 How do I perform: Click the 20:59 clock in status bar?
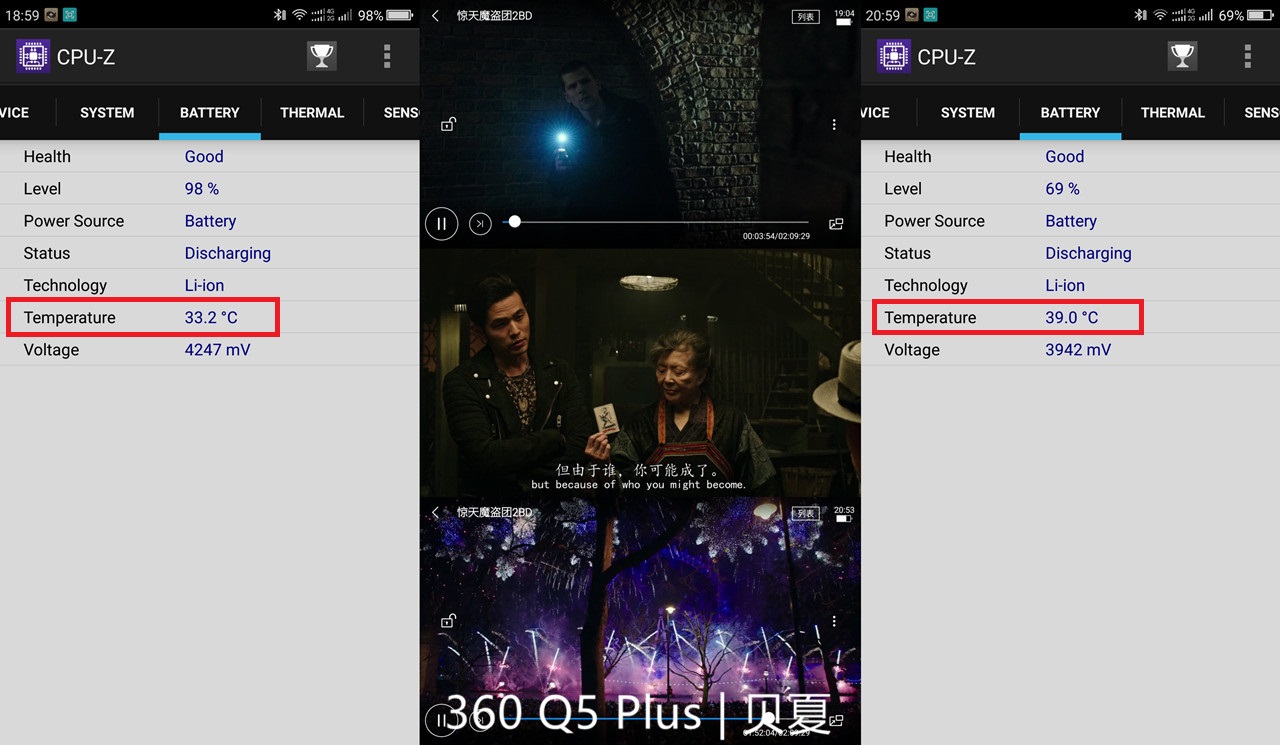click(x=882, y=15)
